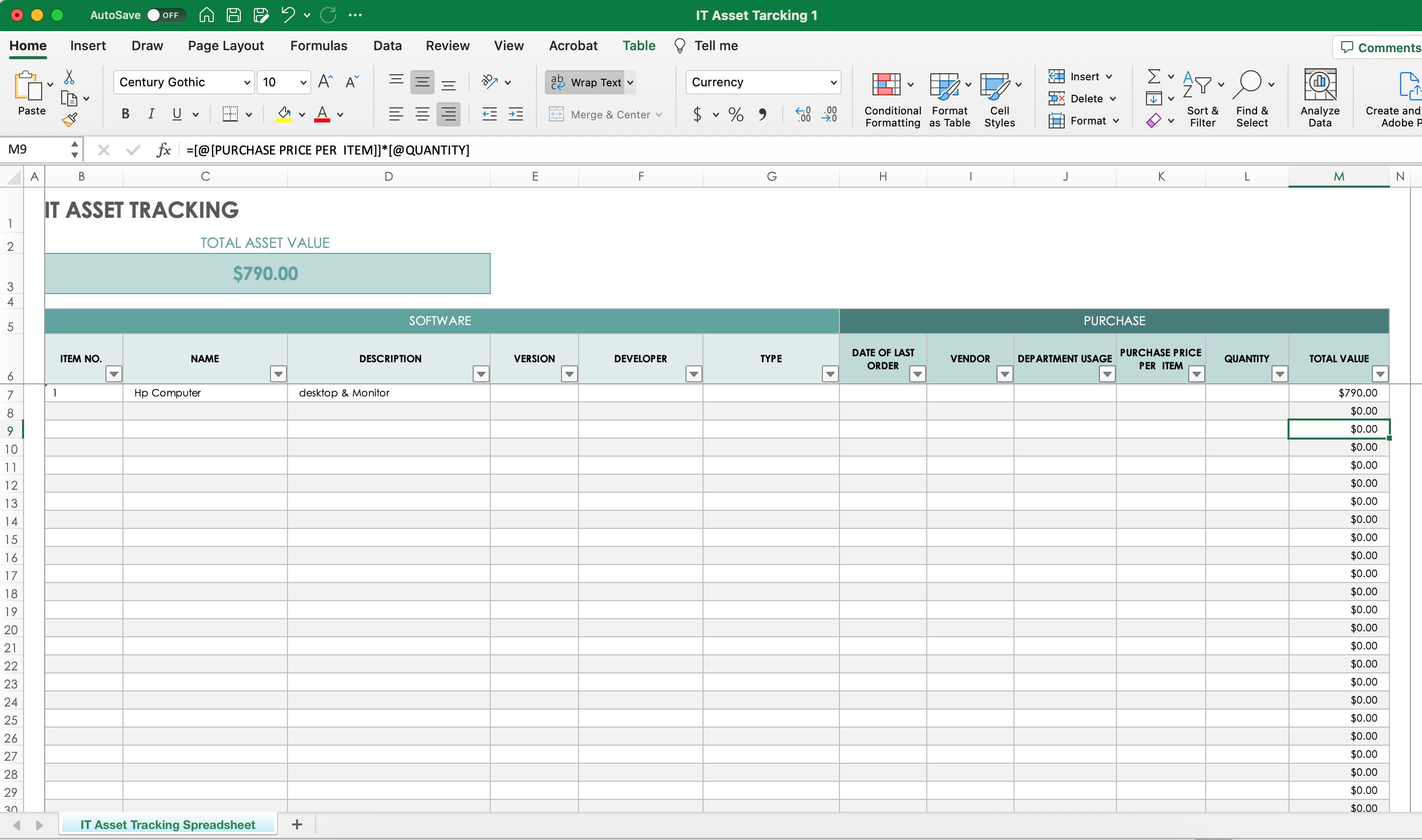Open the font size dropdown
1422x840 pixels.
point(303,83)
